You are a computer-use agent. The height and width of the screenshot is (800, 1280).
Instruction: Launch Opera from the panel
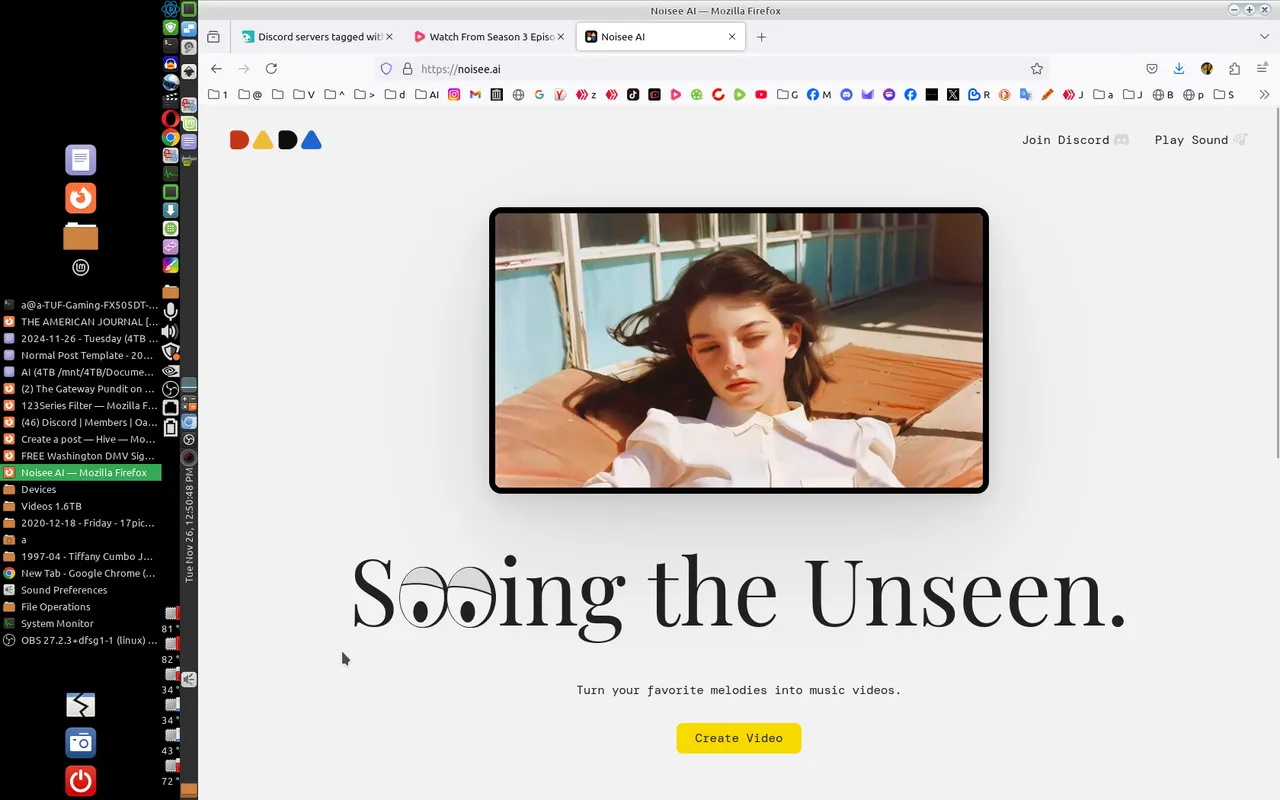tap(170, 118)
